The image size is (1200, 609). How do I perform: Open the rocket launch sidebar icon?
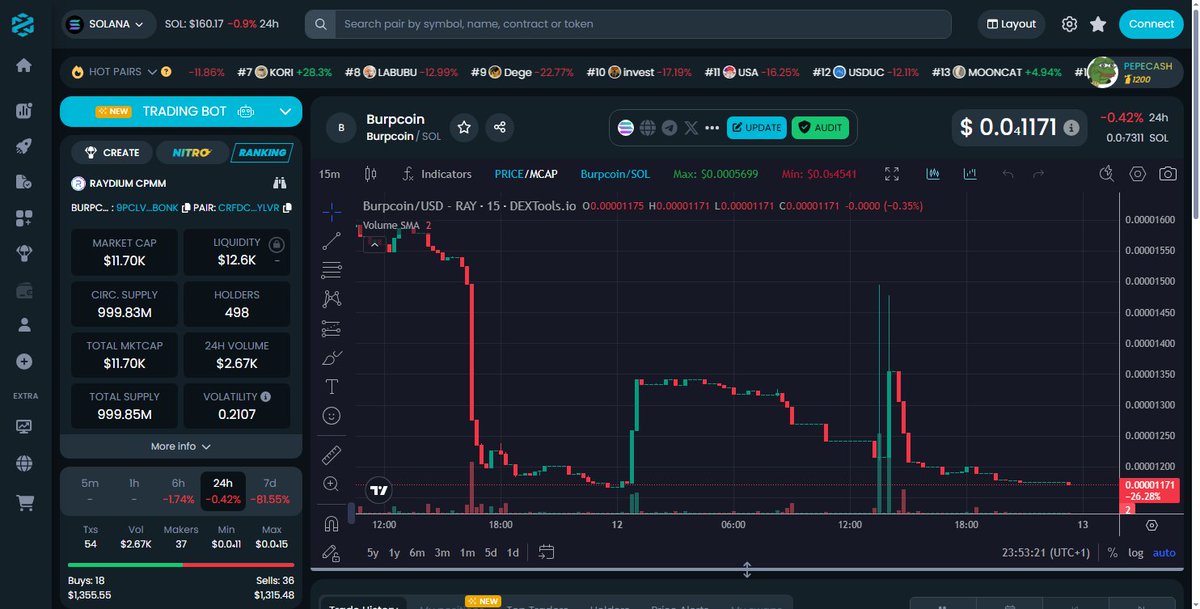(24, 146)
